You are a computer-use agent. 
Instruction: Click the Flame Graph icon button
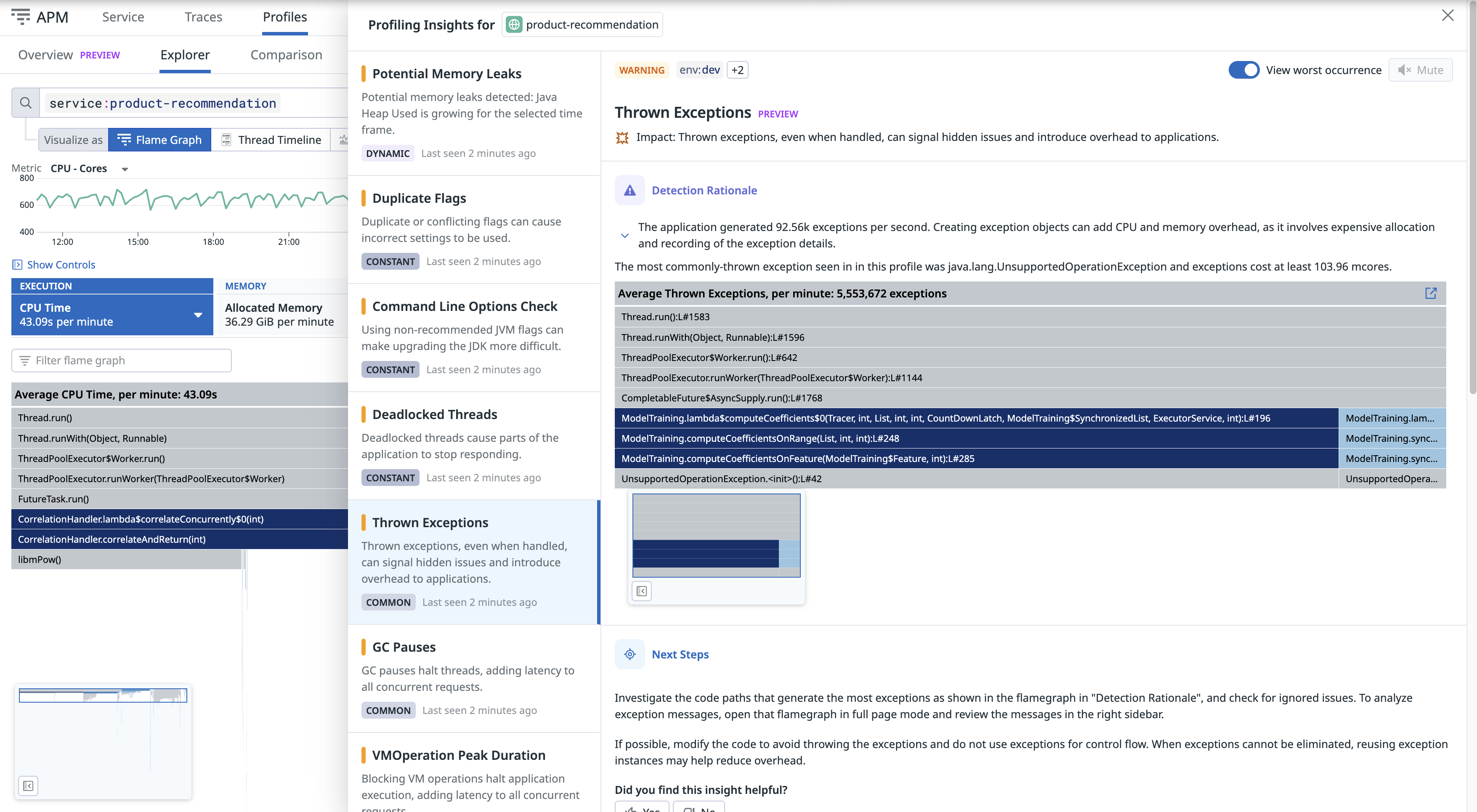coord(124,139)
